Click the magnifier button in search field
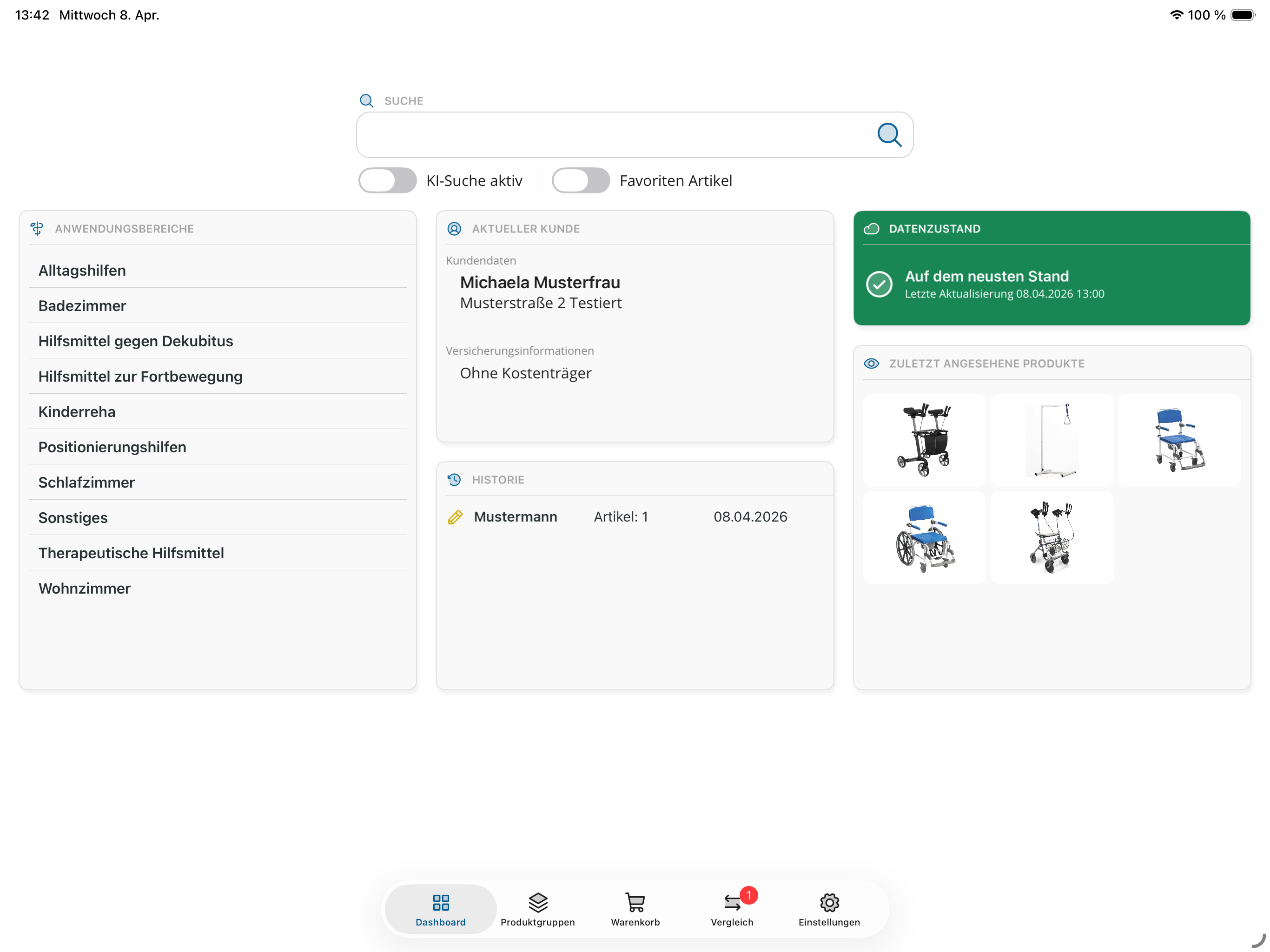 point(889,135)
